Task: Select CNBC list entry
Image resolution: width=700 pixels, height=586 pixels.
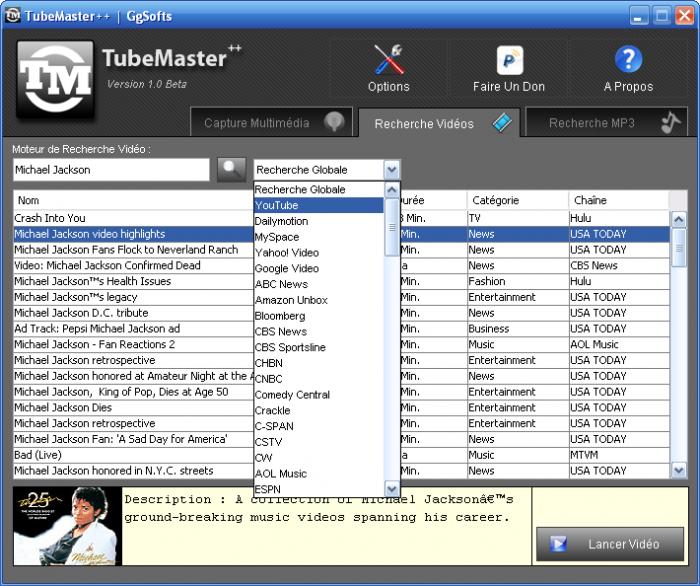Action: click(319, 379)
